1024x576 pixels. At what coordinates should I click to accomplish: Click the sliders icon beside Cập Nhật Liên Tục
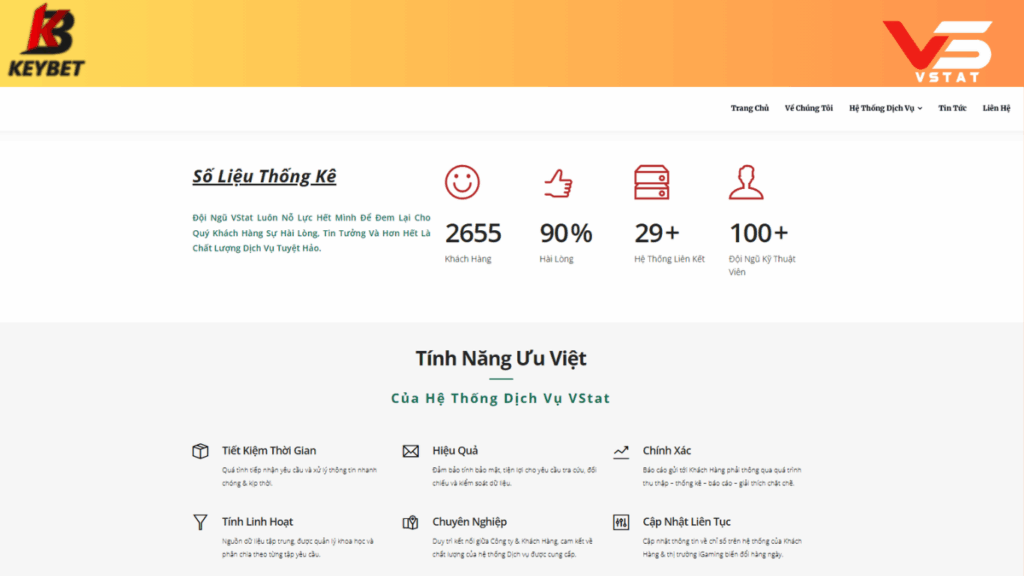(x=621, y=522)
